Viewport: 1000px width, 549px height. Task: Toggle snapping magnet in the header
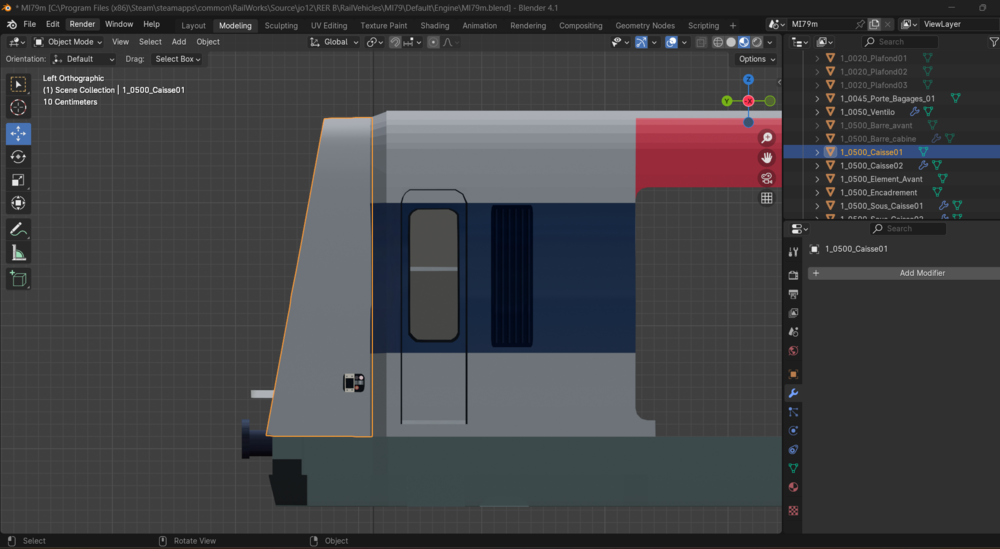click(x=395, y=42)
